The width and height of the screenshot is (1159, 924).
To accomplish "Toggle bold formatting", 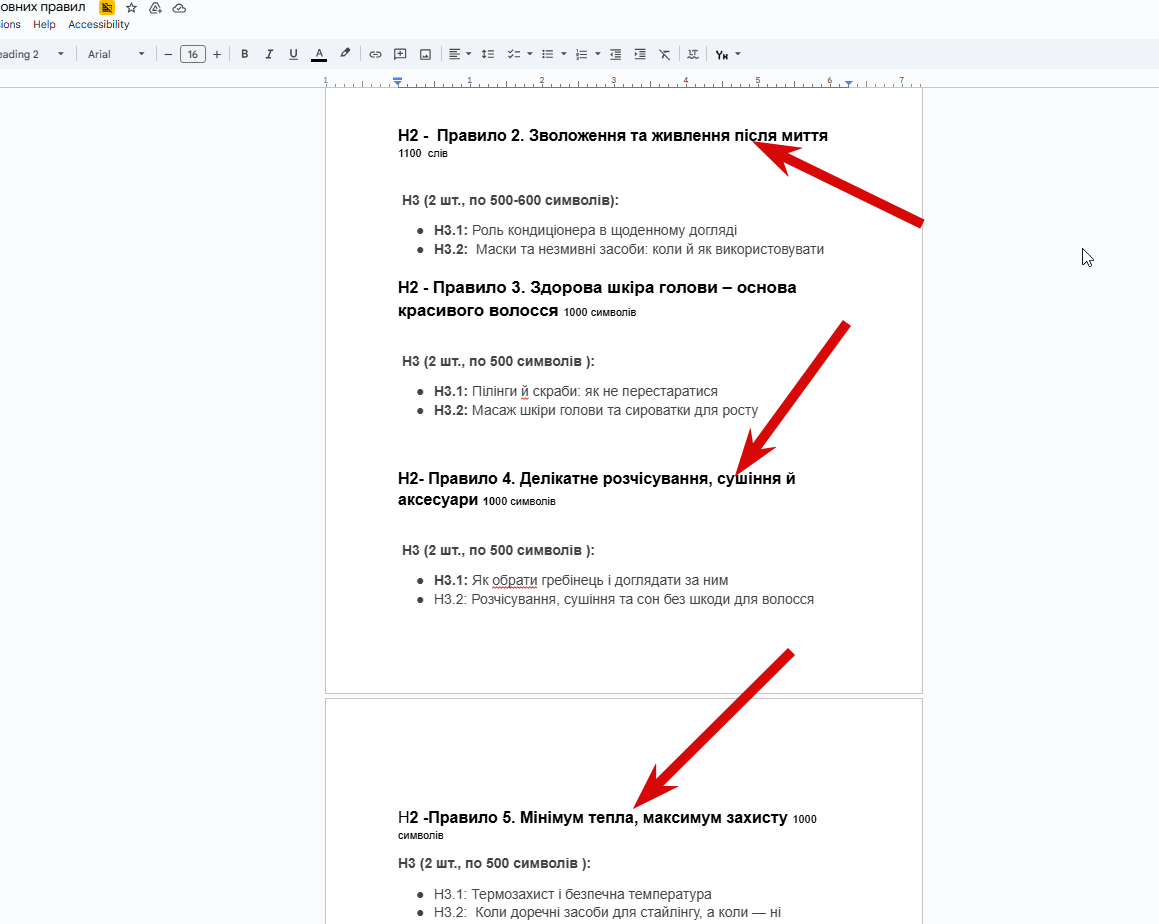I will [x=245, y=54].
